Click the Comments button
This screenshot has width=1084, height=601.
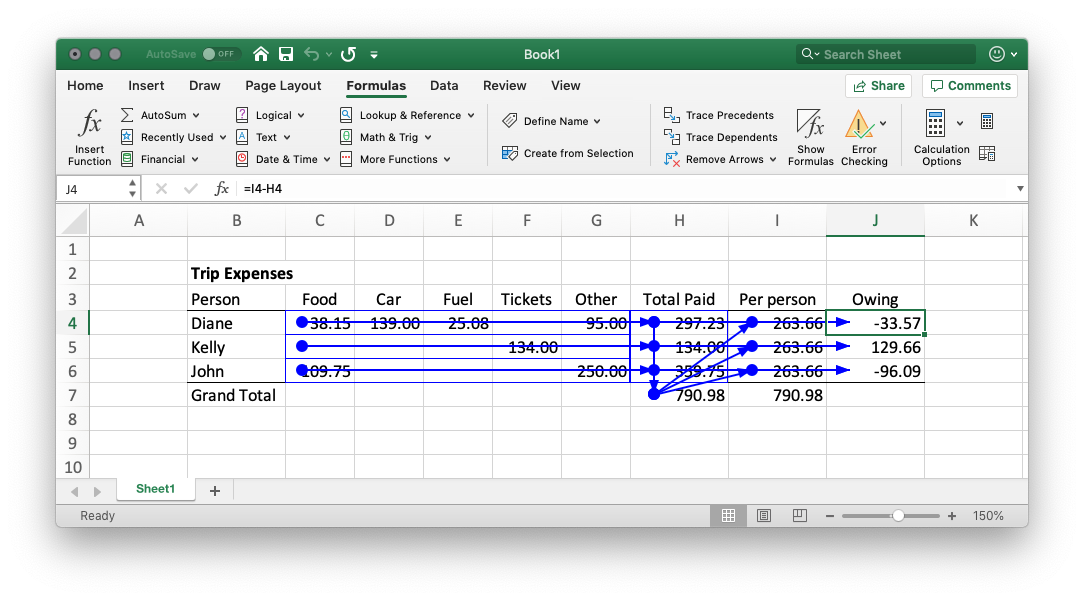pyautogui.click(x=970, y=86)
